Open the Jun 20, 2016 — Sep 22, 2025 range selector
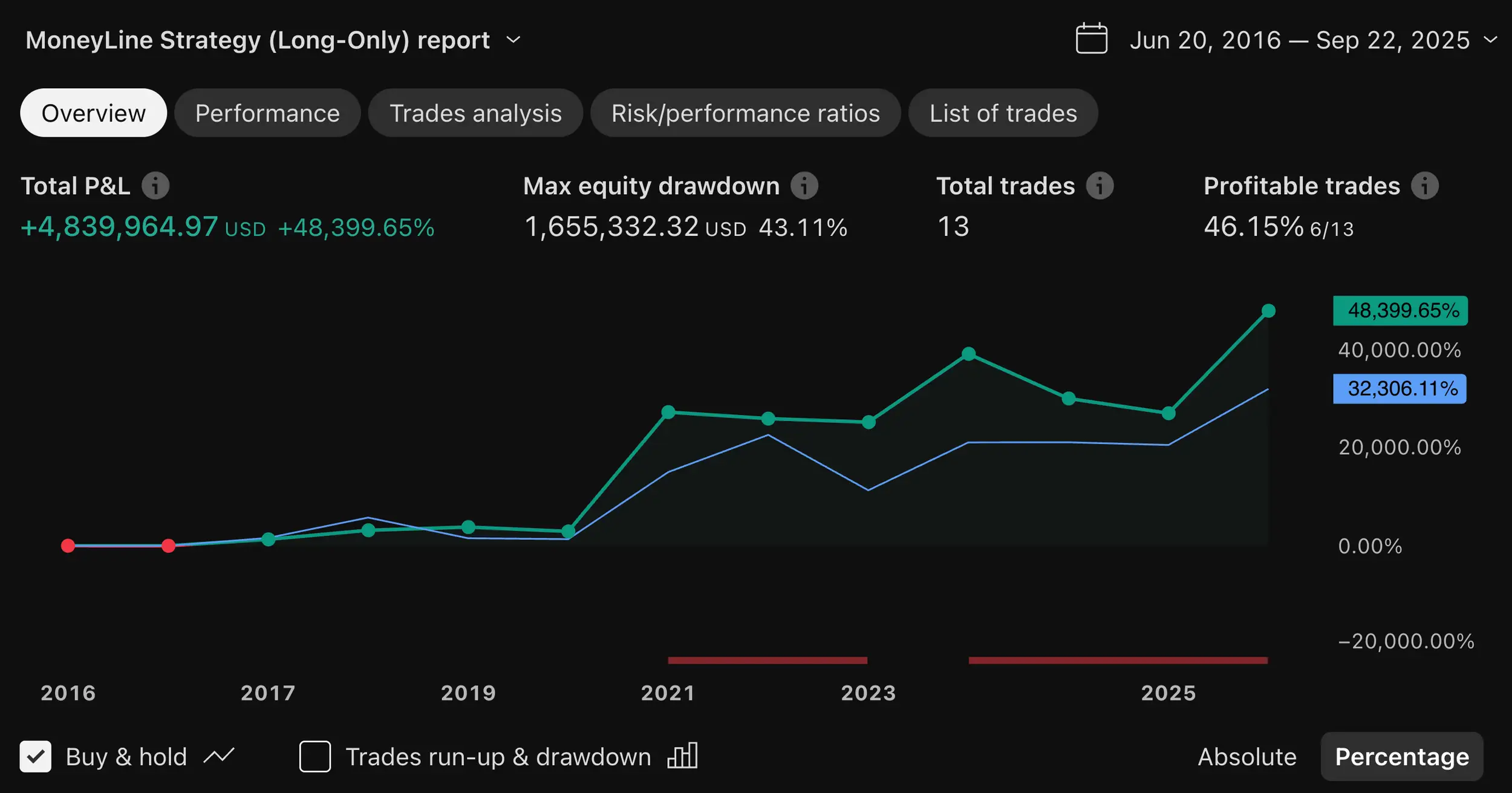1512x793 pixels. tap(1299, 40)
